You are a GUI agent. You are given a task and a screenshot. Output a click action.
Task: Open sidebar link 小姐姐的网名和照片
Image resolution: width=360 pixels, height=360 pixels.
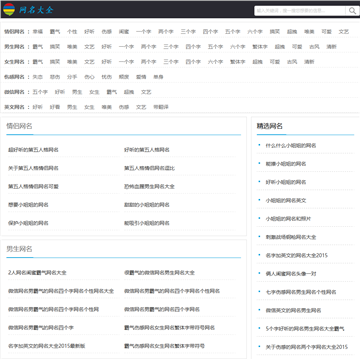click(x=288, y=219)
